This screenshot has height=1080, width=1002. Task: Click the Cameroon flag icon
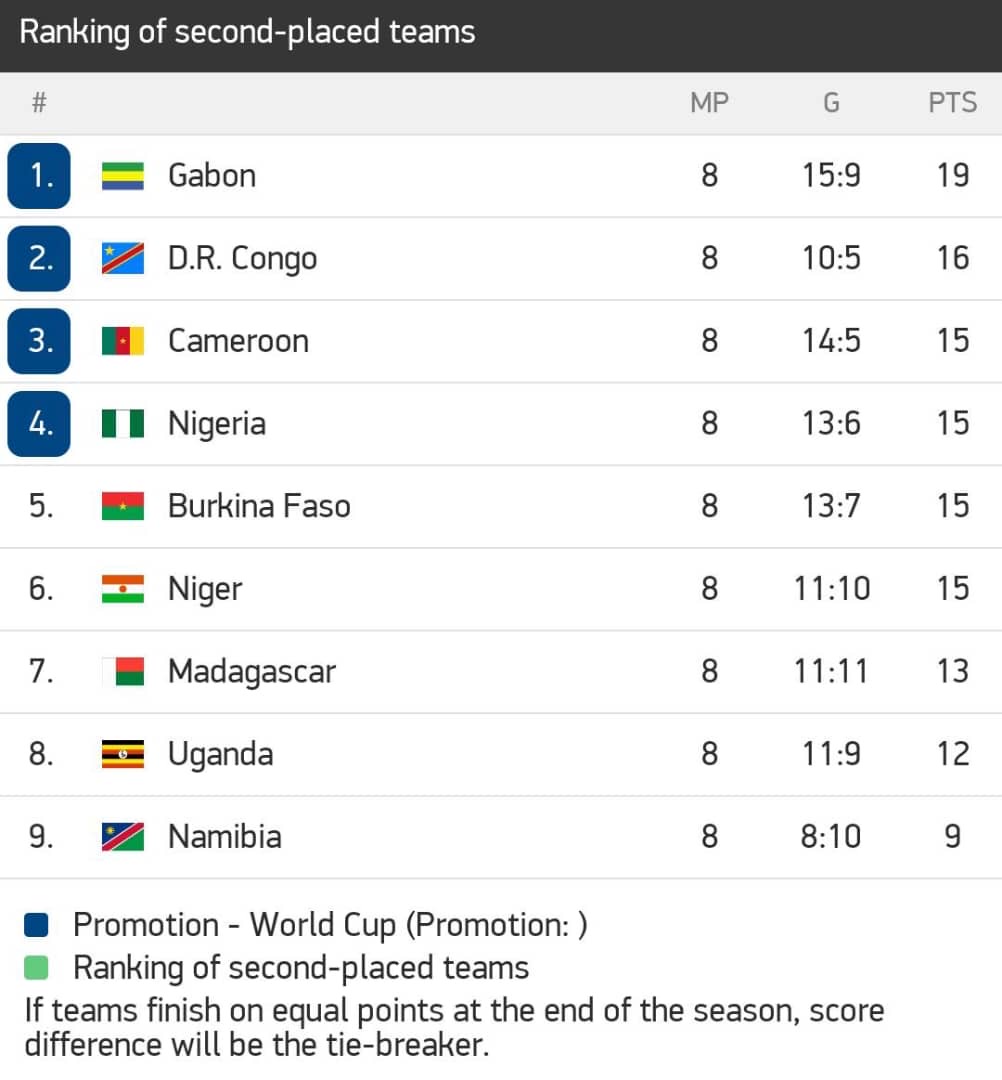click(123, 341)
